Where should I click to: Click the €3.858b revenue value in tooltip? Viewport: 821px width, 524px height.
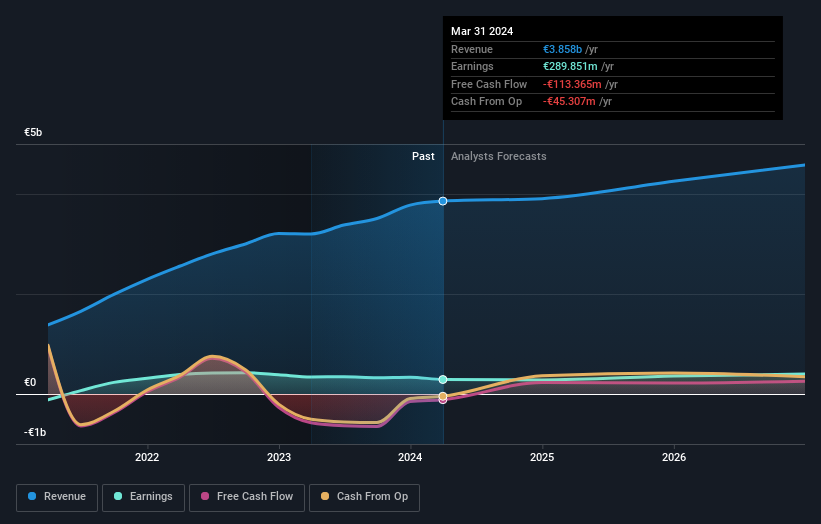point(562,49)
